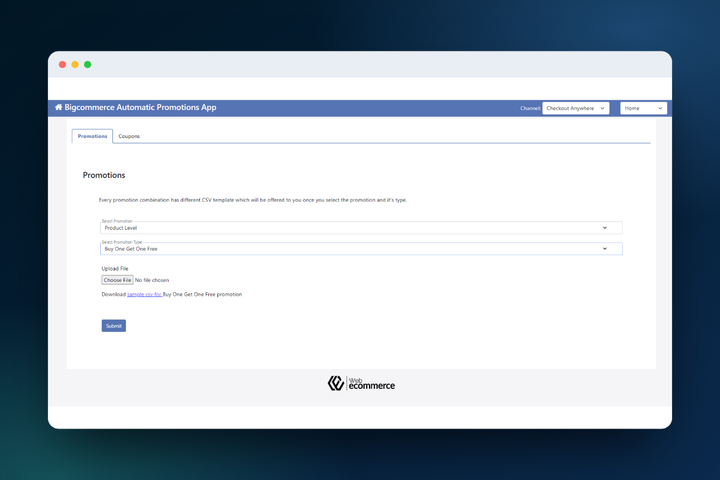The width and height of the screenshot is (720, 480).
Task: Click the chevron in the Checkout Anywhere selector
Action: tap(602, 108)
